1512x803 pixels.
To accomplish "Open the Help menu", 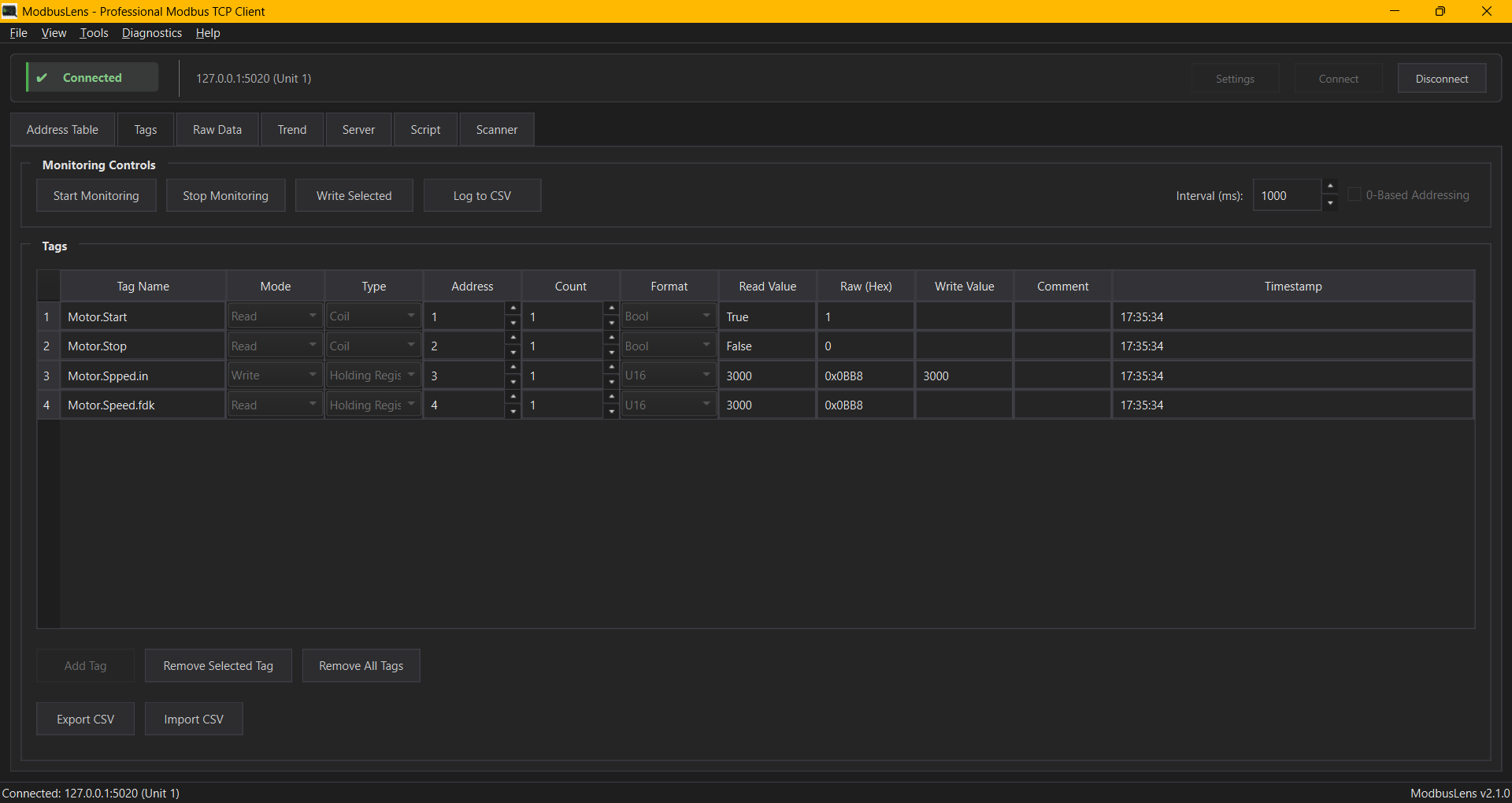I will coord(208,33).
